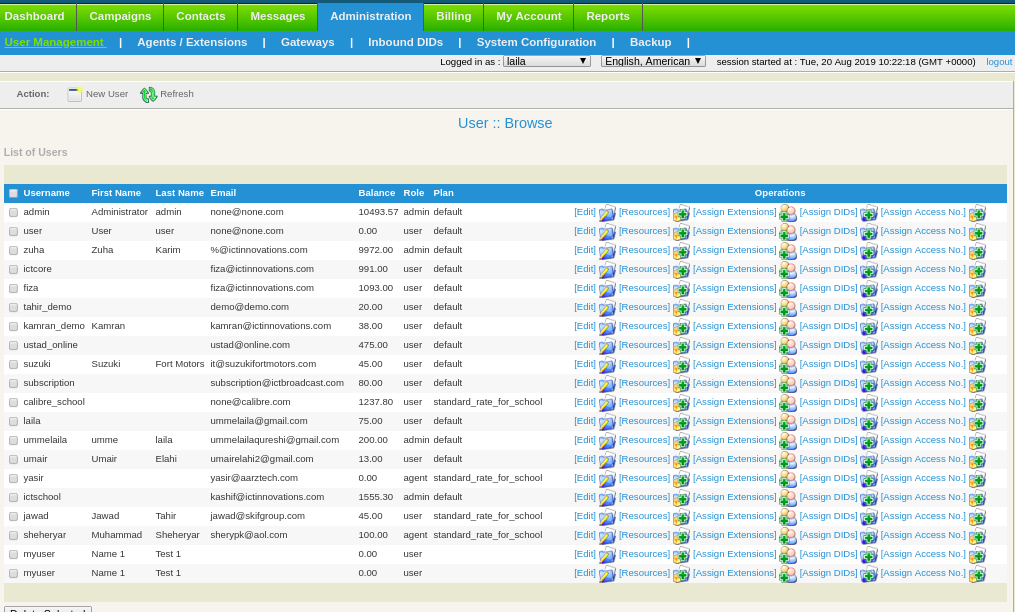Go to the Dashboard tab

[x=36, y=17]
